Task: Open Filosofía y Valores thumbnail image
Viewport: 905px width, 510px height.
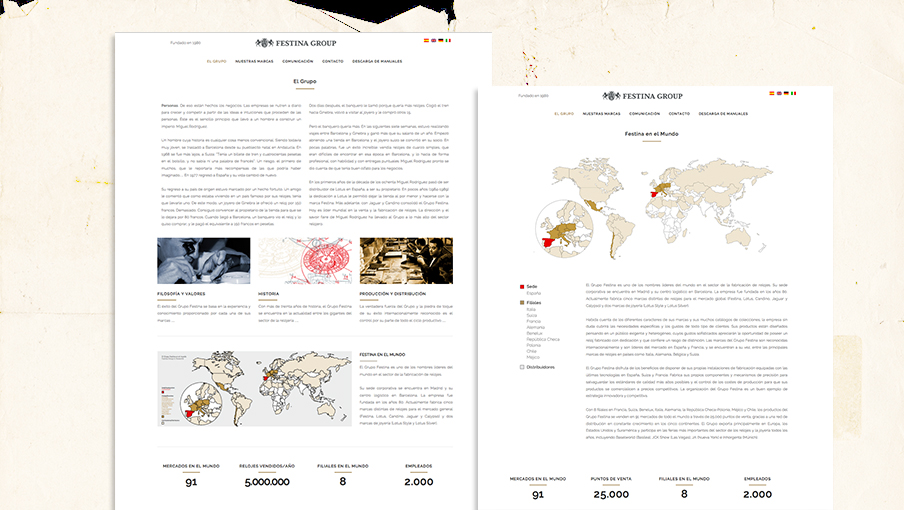Action: click(x=204, y=261)
